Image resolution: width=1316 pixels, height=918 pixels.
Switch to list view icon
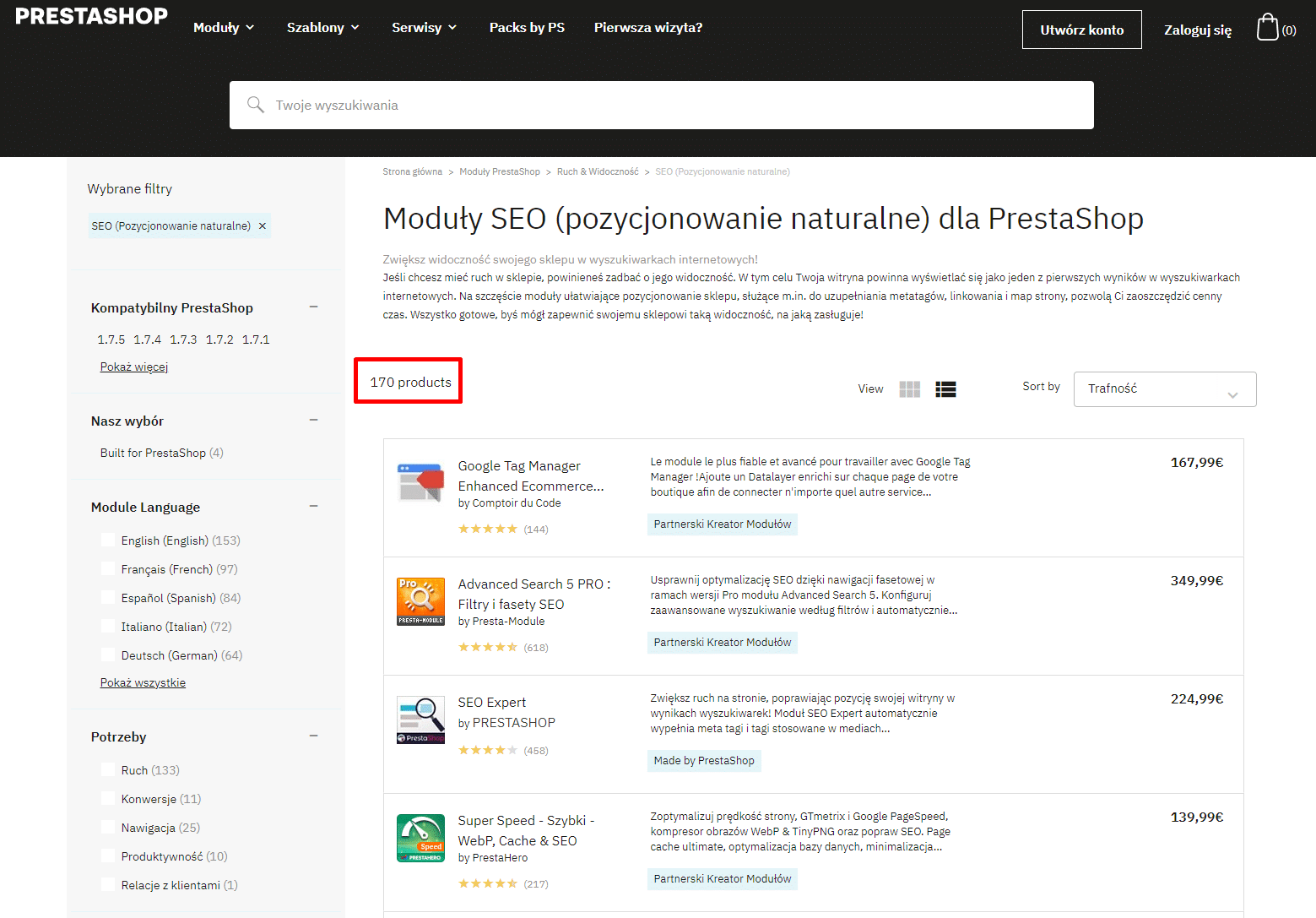(945, 389)
